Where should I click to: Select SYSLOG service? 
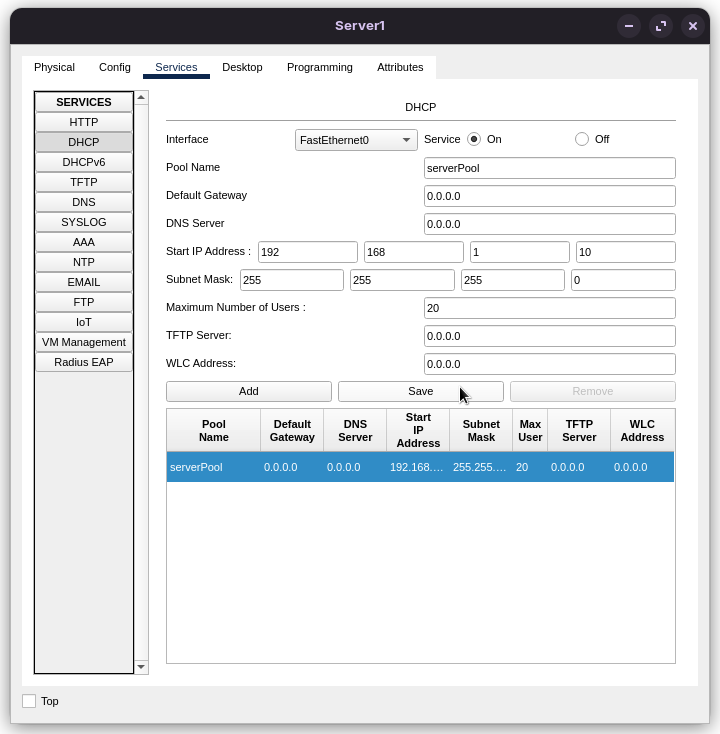84,222
